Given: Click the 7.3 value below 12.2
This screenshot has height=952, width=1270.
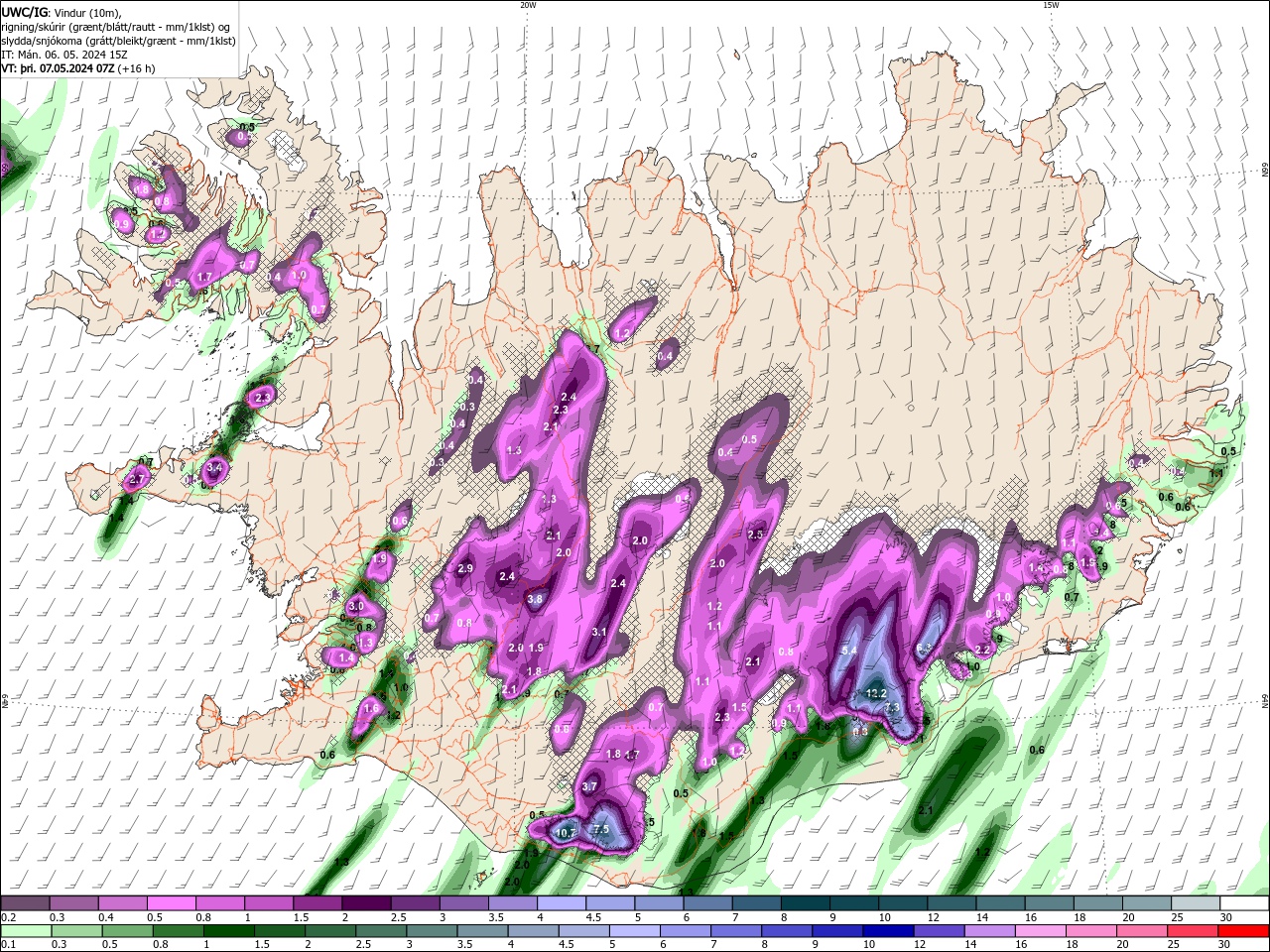Looking at the screenshot, I should pos(892,707).
